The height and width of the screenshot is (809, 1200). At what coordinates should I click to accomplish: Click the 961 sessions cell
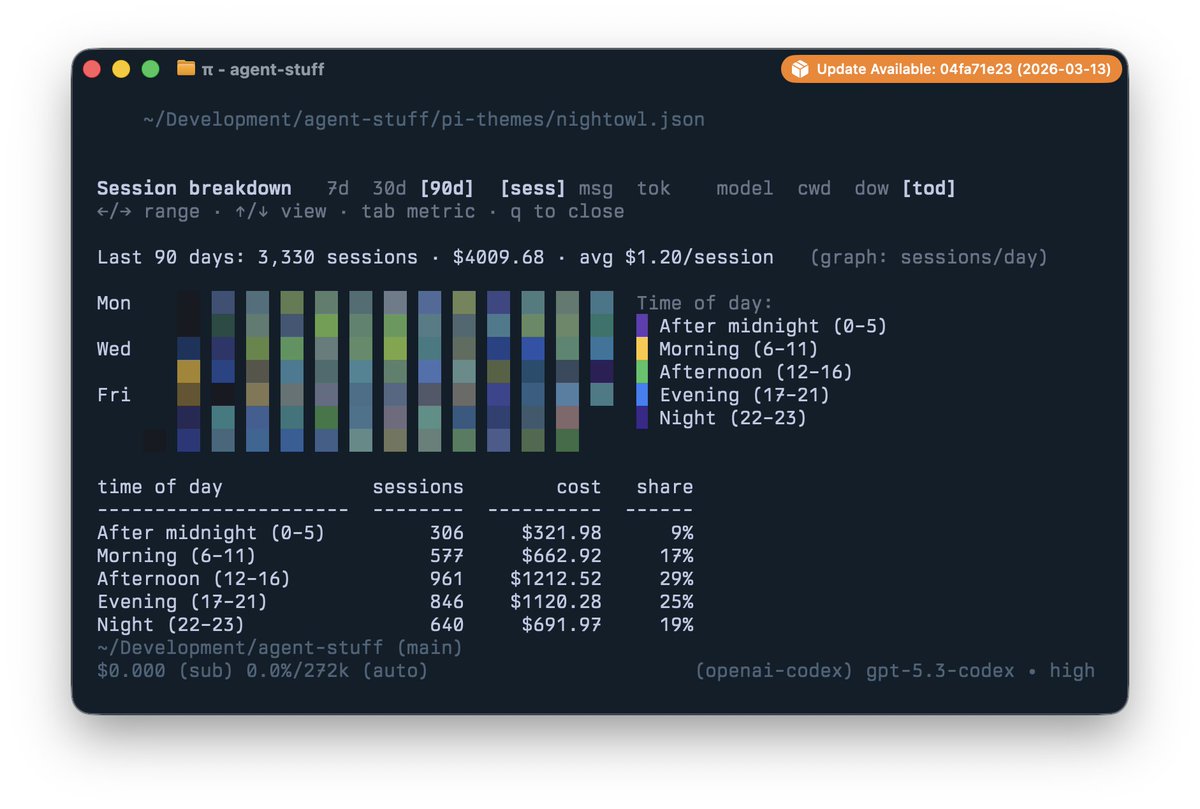[x=447, y=579]
